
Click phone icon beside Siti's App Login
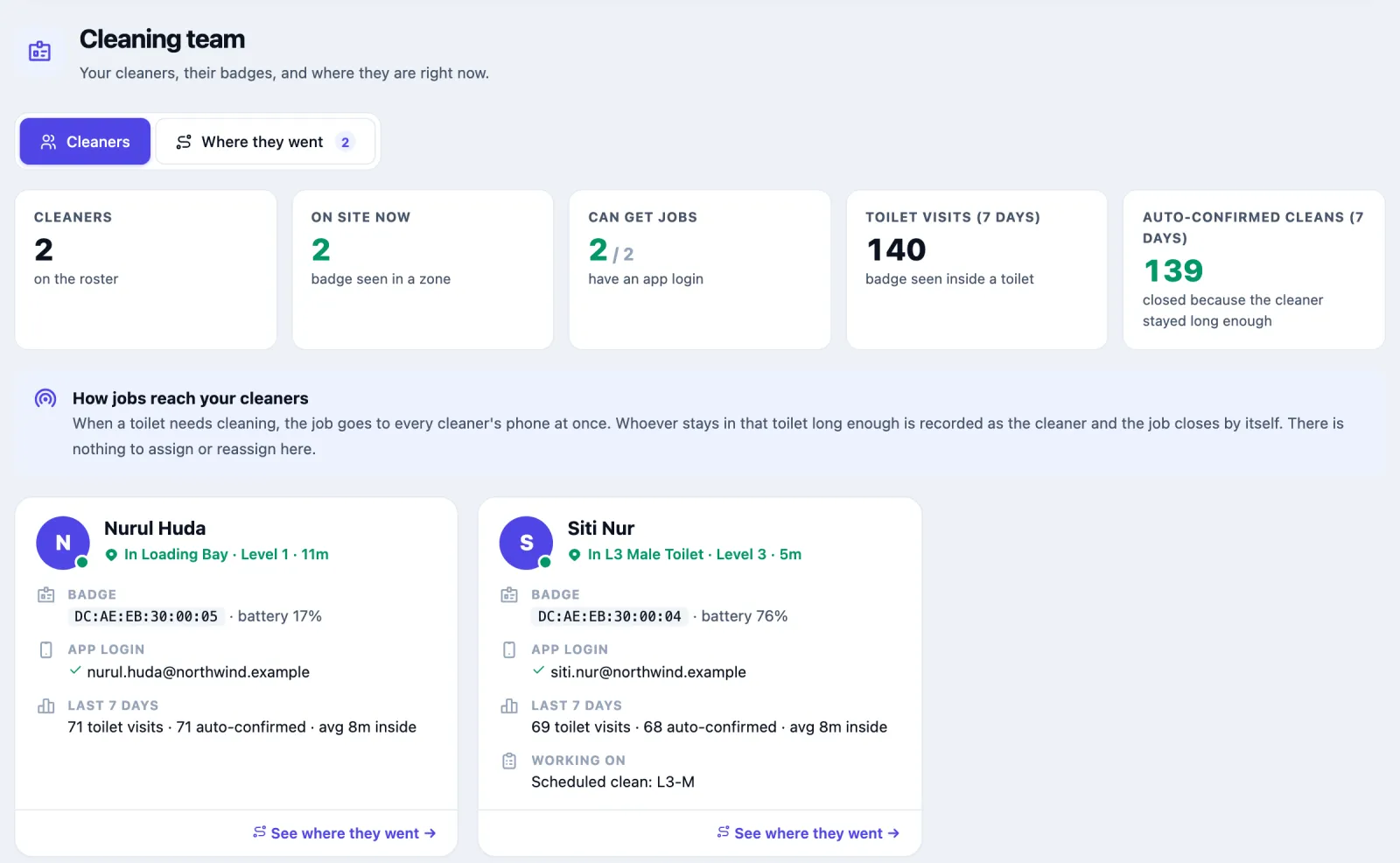pos(509,650)
